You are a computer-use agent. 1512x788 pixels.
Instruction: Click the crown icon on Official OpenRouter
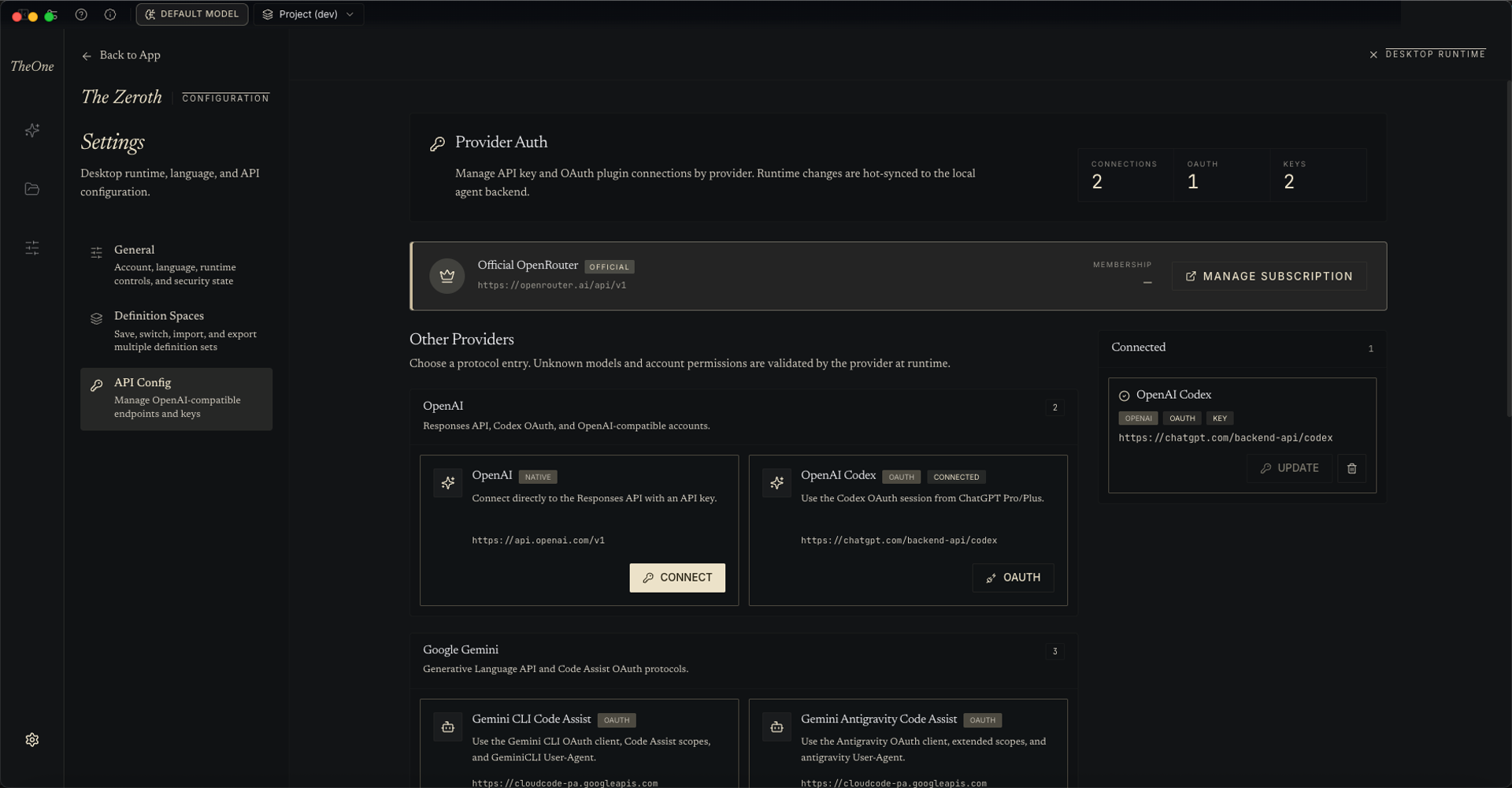click(x=447, y=276)
